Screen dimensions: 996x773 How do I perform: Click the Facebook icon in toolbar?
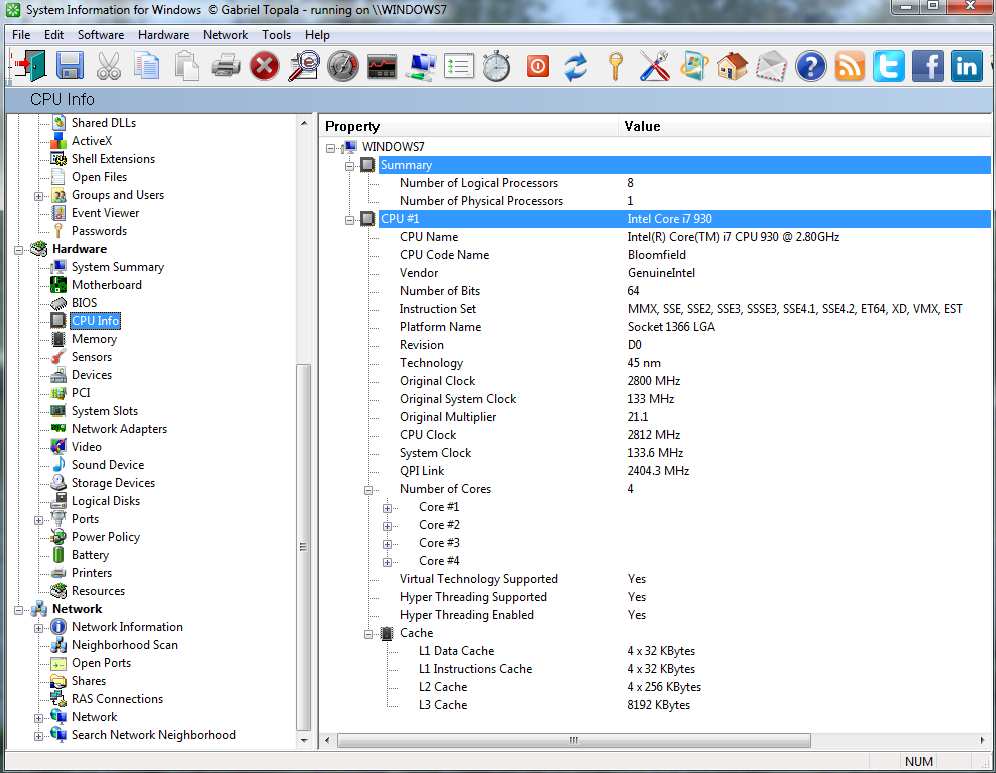[927, 66]
